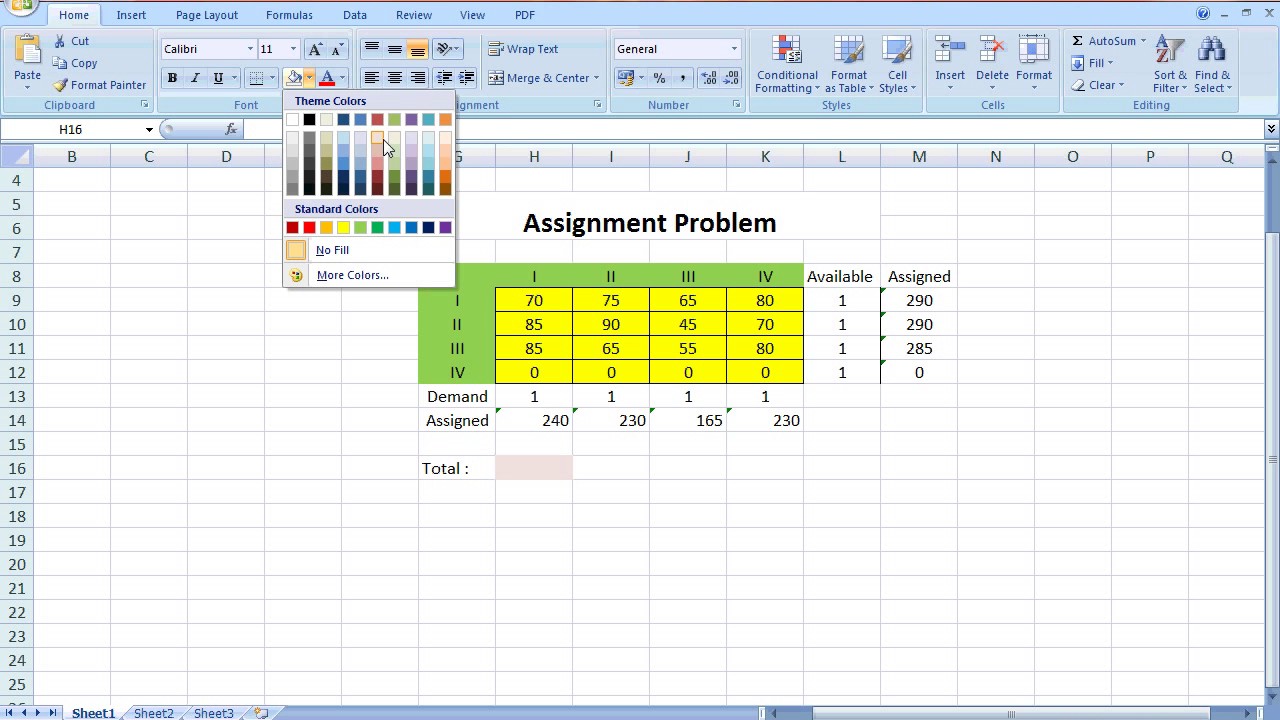The height and width of the screenshot is (720, 1280).
Task: Click the Font Color letter A icon
Action: 327,78
